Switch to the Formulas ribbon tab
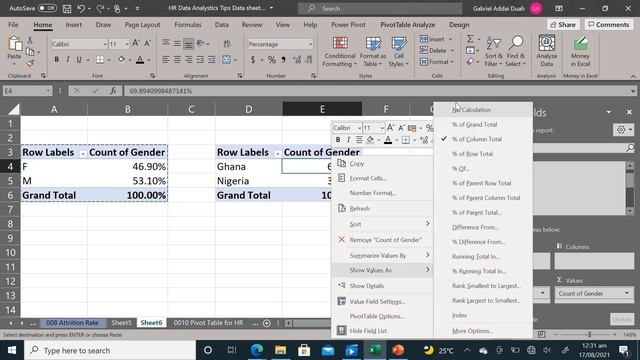 188,25
